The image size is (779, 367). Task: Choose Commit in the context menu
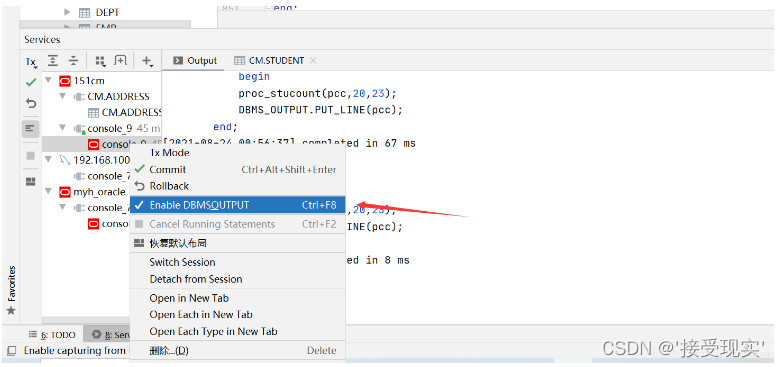237,169
